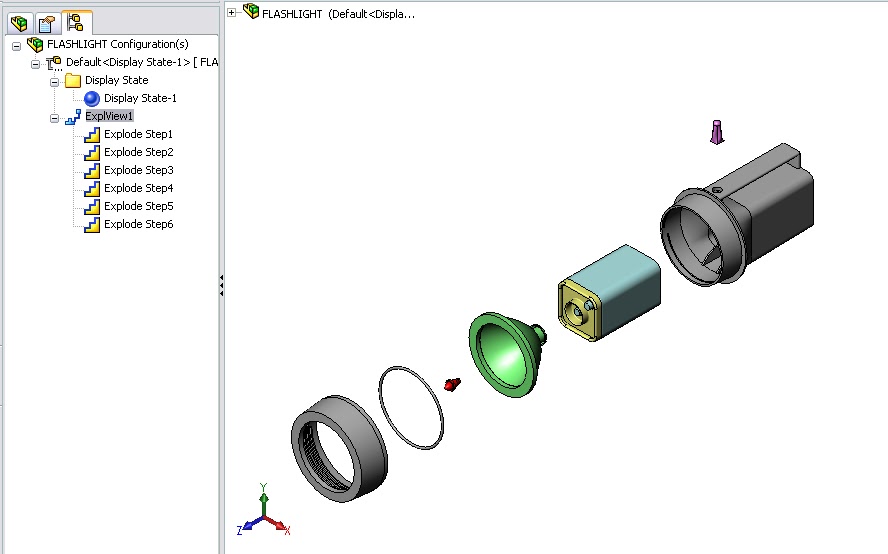This screenshot has width=888, height=554.
Task: Select Explode Step6 label
Action: pos(139,224)
